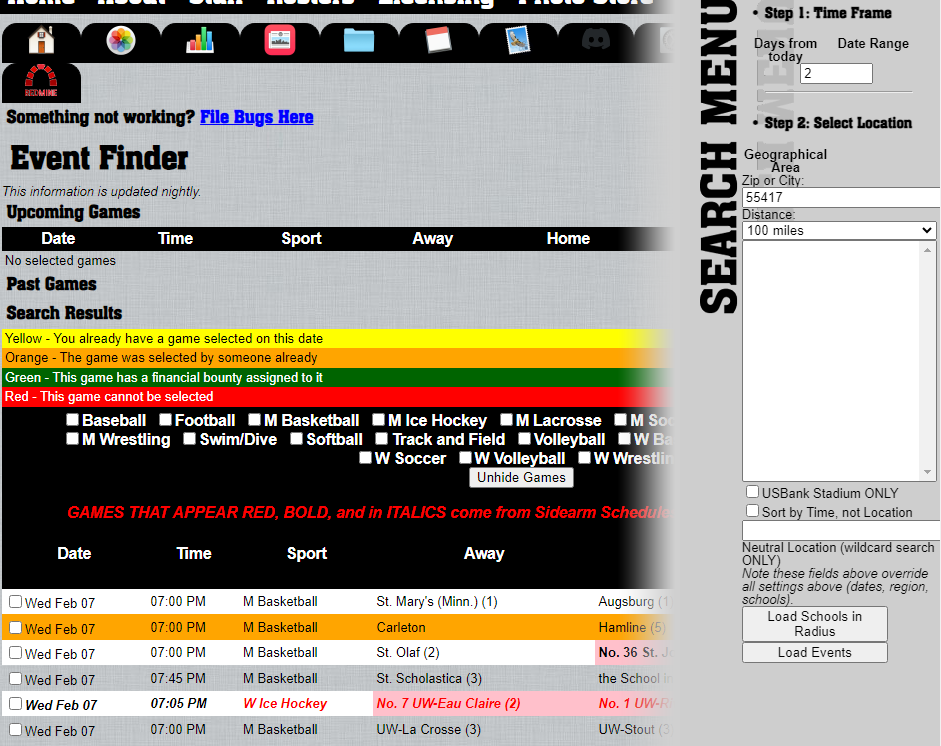Tick the USBank Stadium ONLY checkbox
Image resolution: width=941 pixels, height=746 pixels.
click(752, 493)
